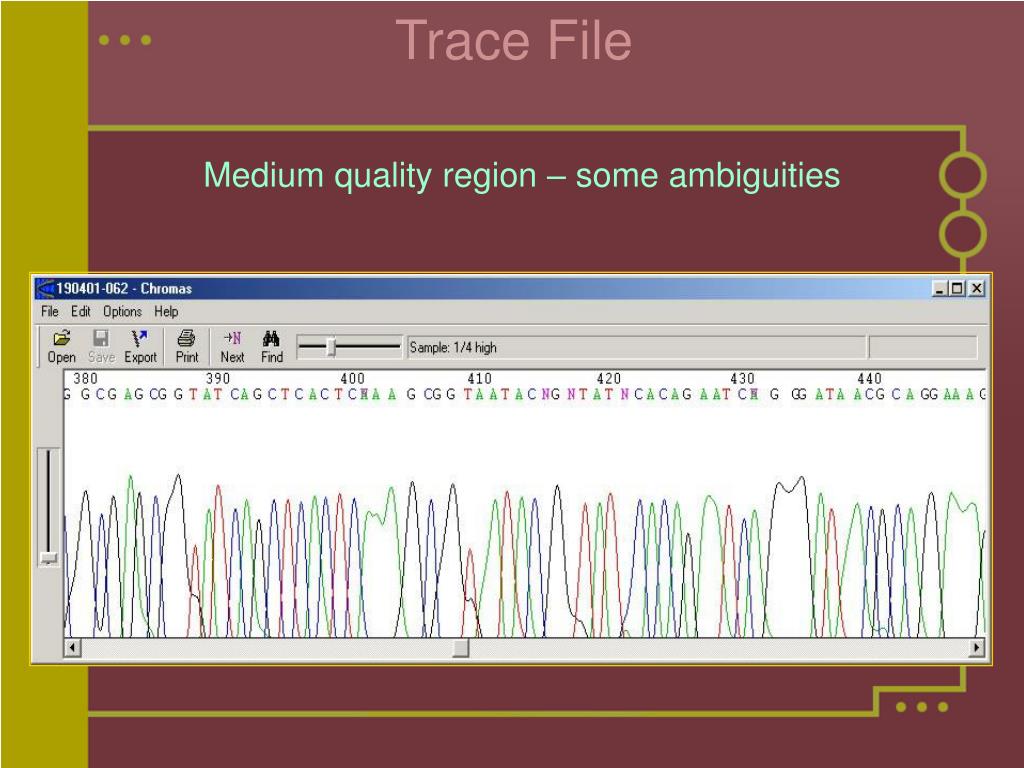The height and width of the screenshot is (768, 1024).
Task: Click the Chromas title bar app icon
Action: point(44,288)
